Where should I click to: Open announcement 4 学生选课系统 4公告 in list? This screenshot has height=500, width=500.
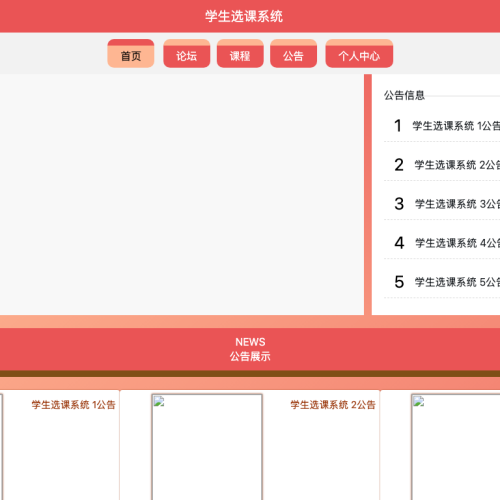tap(442, 243)
